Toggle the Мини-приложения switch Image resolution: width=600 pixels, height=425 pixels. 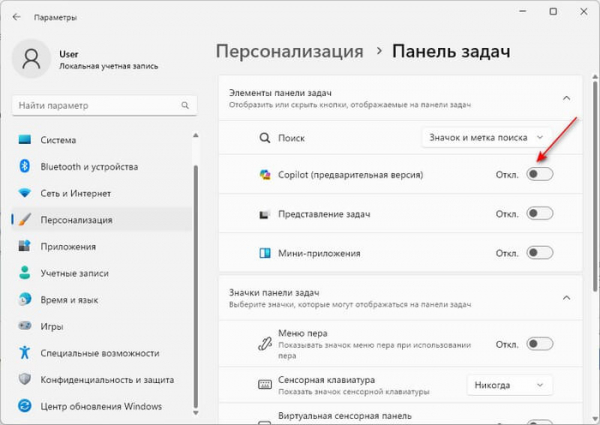coord(540,253)
